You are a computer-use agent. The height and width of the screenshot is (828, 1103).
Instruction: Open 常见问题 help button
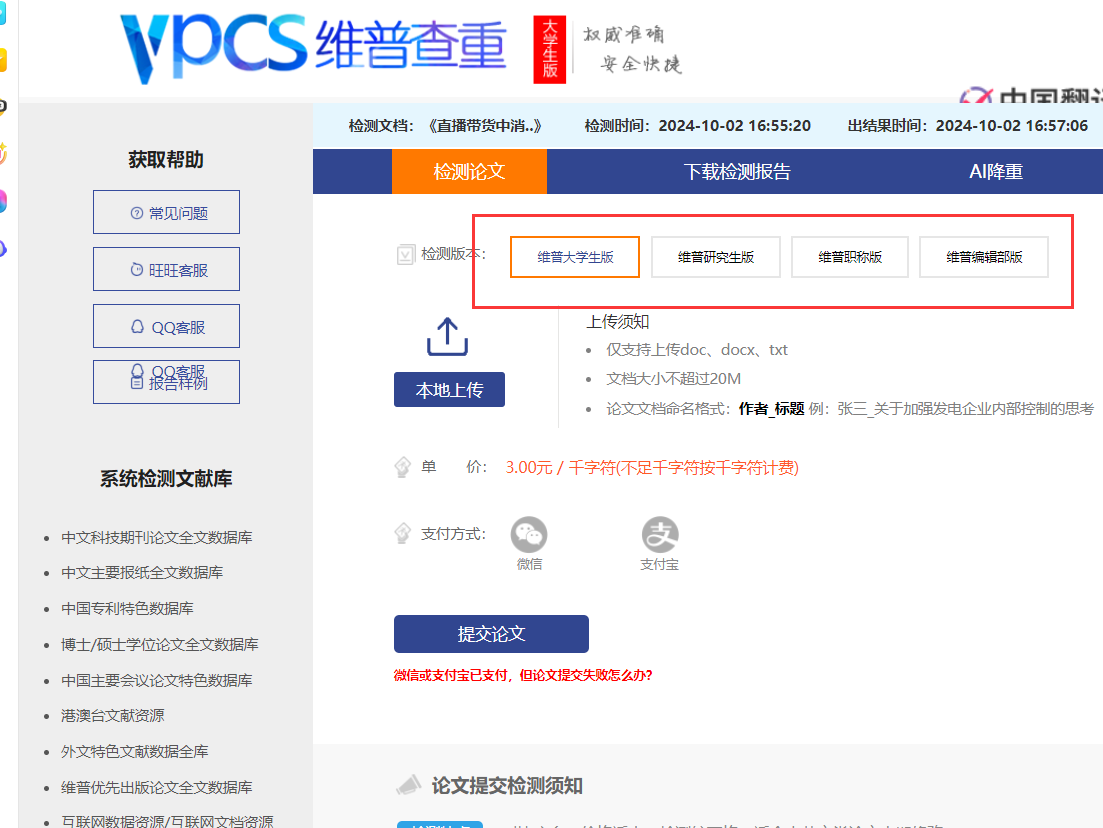[166, 212]
